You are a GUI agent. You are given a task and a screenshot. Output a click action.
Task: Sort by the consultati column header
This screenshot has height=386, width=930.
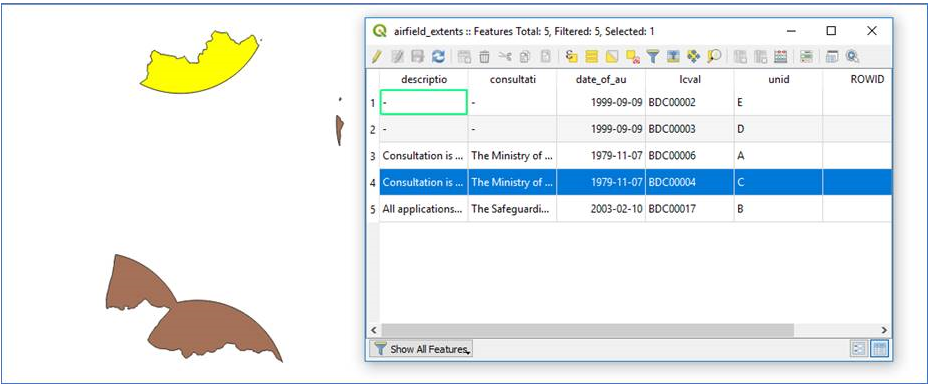512,79
